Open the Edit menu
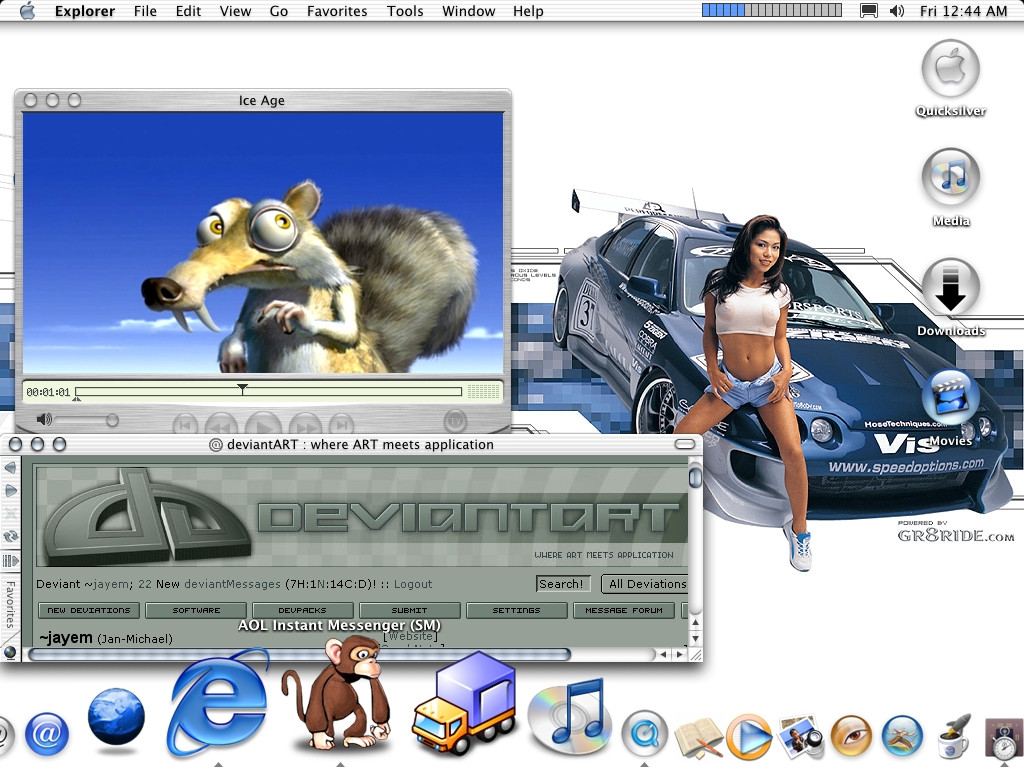The image size is (1024, 768). pyautogui.click(x=188, y=11)
